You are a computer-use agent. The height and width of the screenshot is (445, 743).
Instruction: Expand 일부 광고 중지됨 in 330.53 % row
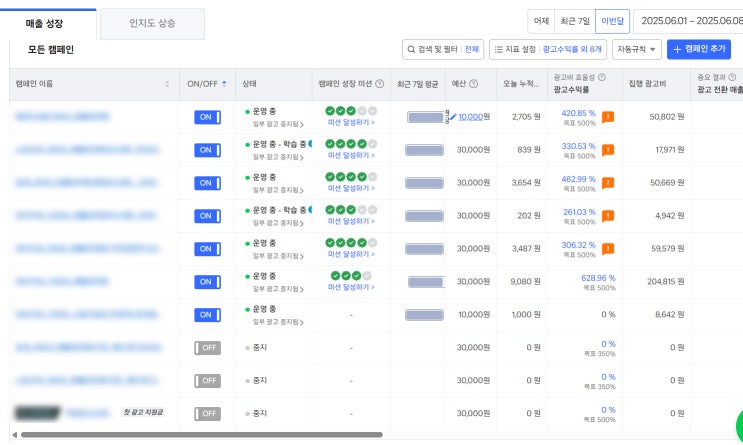pos(278,157)
